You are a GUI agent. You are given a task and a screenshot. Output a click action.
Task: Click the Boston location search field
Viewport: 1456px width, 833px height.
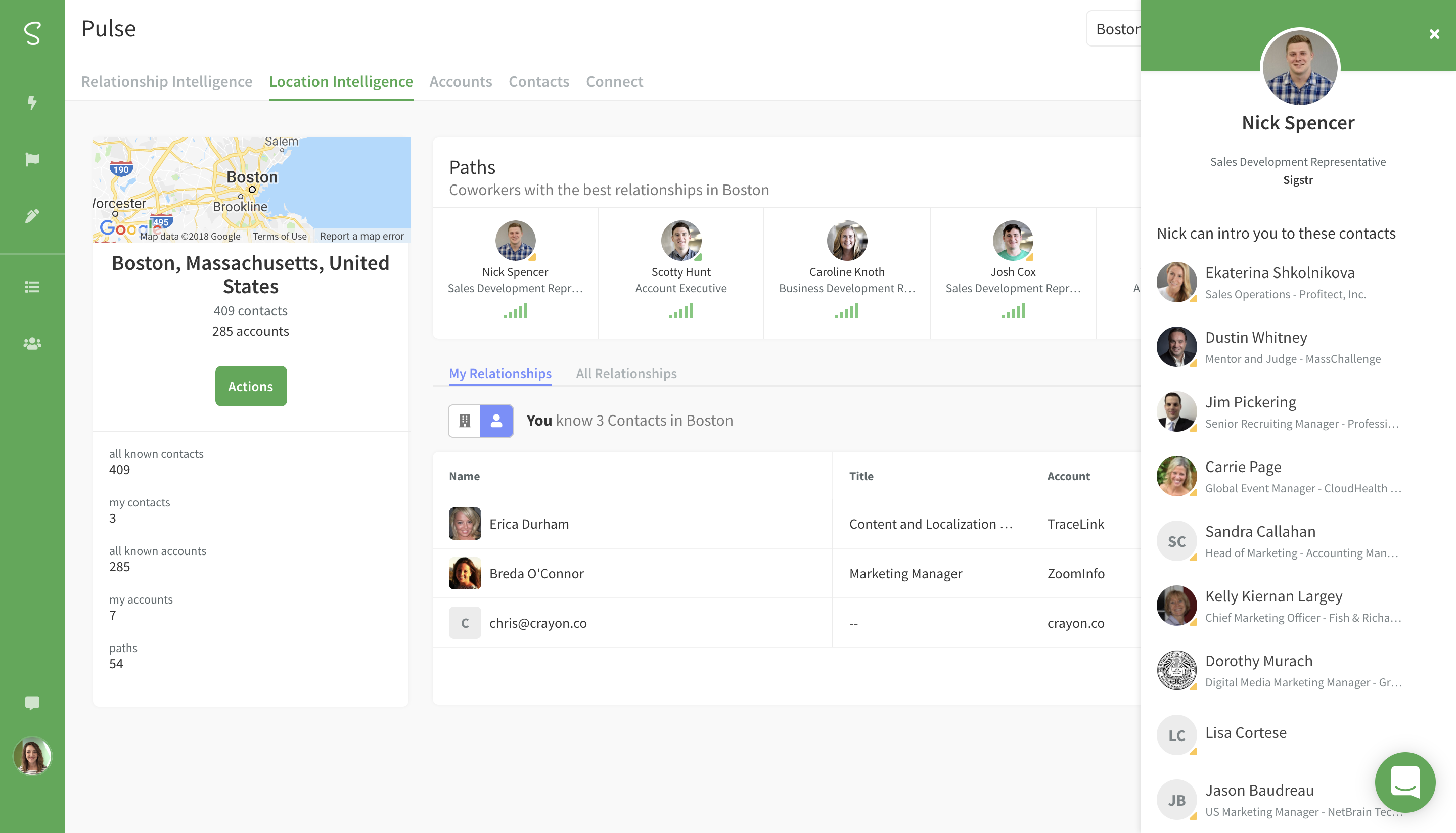pyautogui.click(x=1114, y=29)
